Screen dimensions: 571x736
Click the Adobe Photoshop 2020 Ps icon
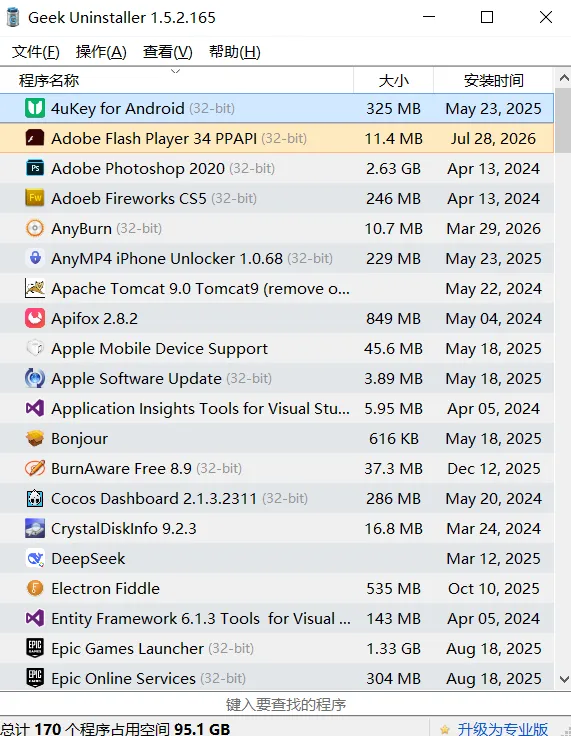(x=35, y=169)
